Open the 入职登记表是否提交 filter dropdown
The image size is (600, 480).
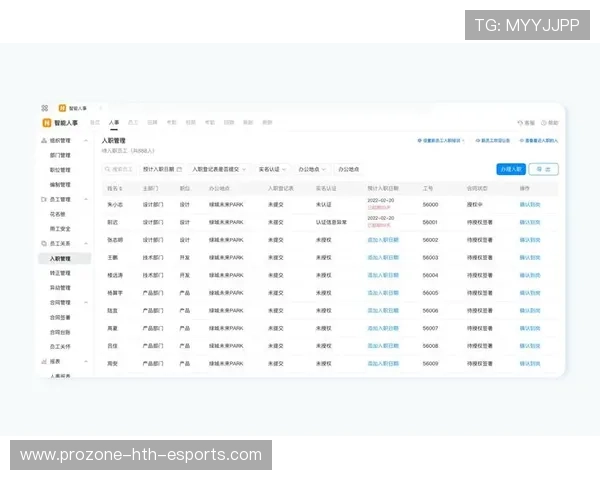219,169
